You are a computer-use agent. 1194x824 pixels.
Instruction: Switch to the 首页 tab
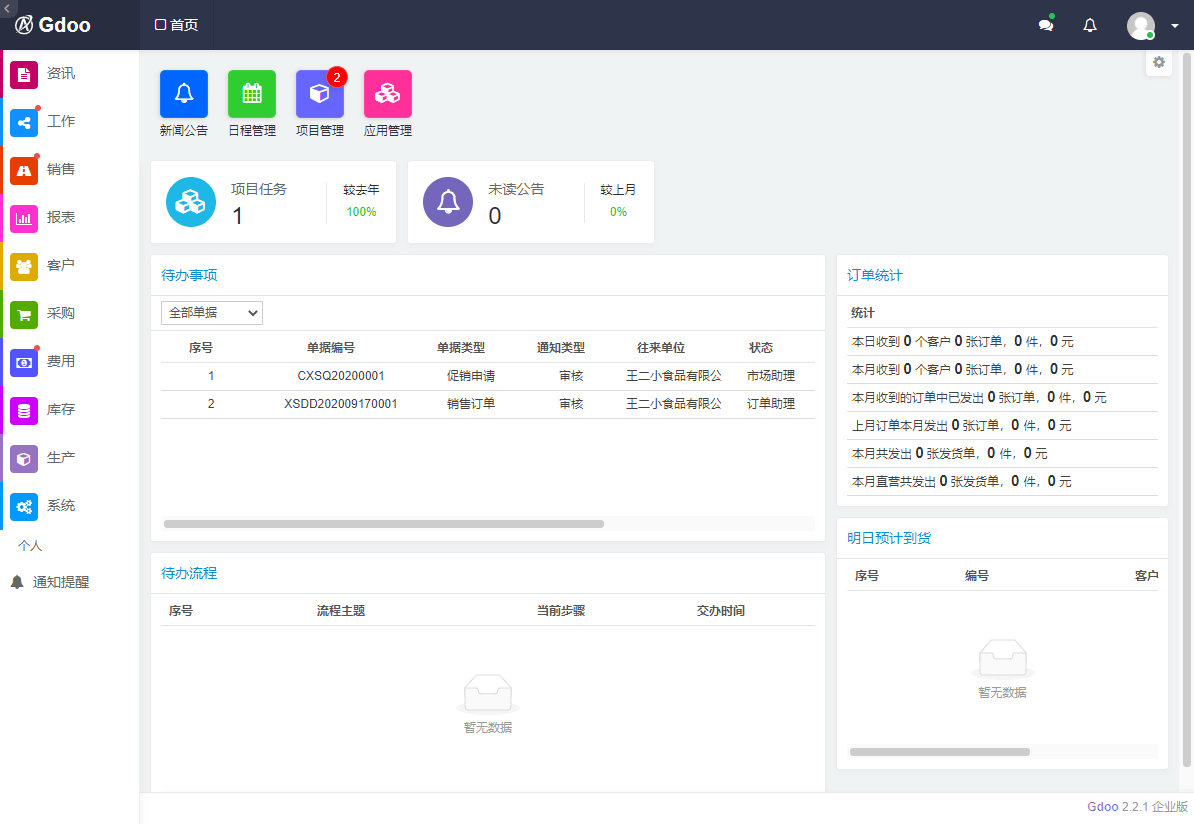pos(177,25)
